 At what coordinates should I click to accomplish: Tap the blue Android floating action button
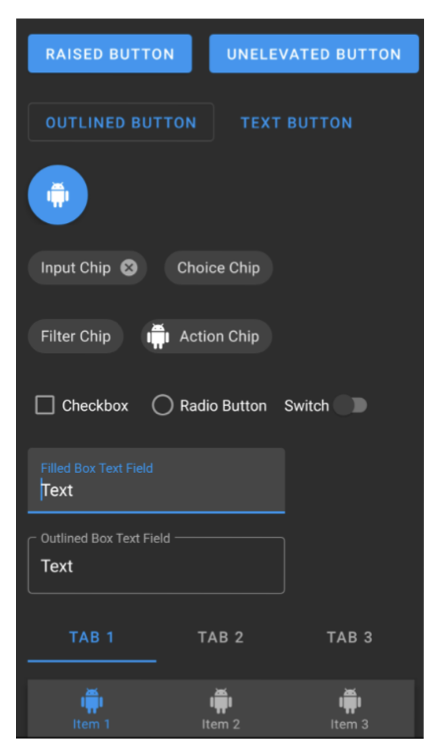58,195
